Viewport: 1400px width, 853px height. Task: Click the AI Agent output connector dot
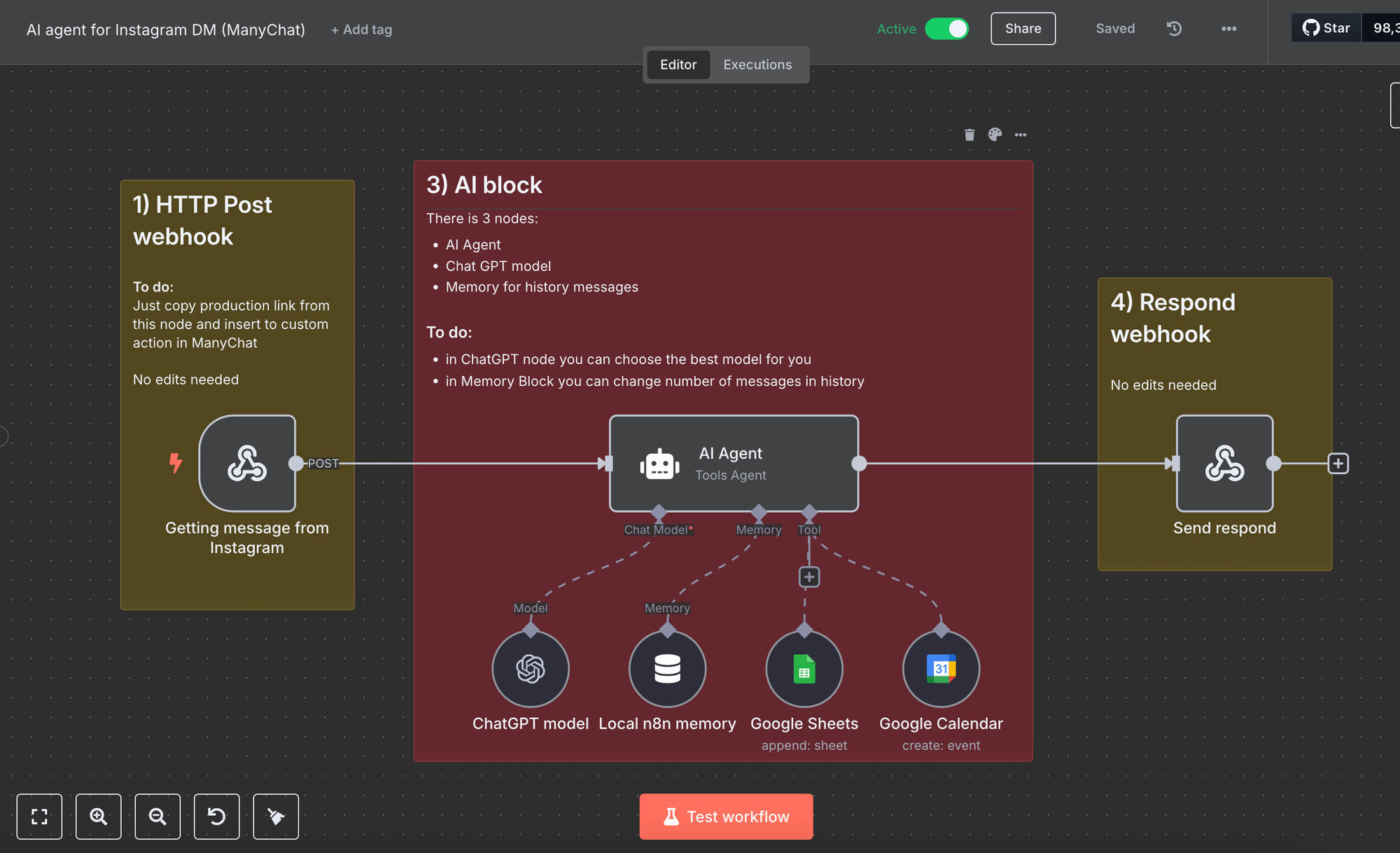click(859, 463)
